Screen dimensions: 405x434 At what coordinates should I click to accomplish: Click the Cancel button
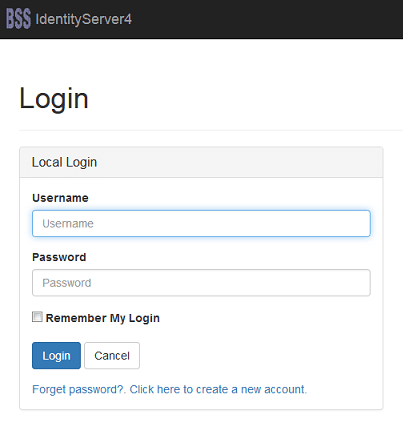pos(112,356)
